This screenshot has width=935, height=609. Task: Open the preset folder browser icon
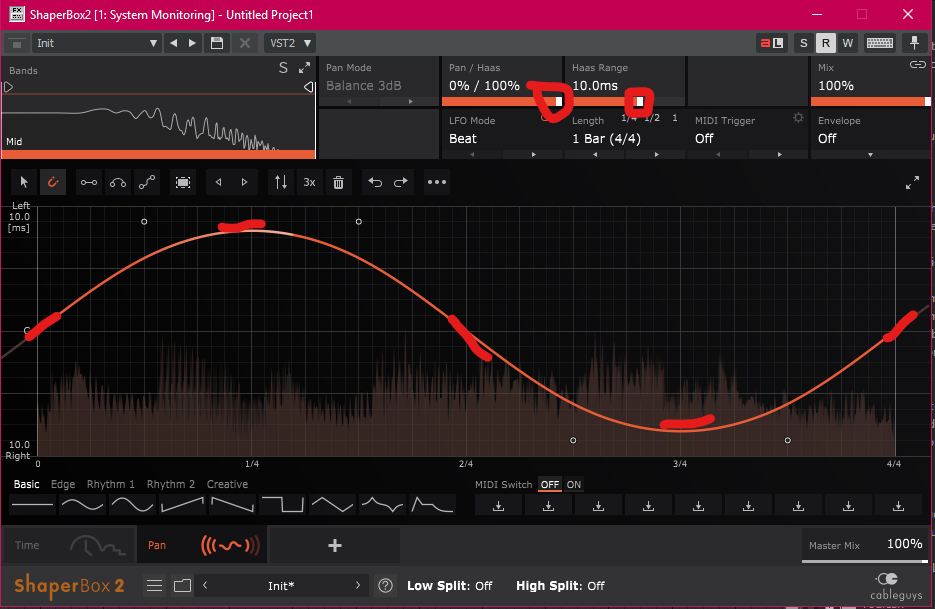[x=182, y=586]
